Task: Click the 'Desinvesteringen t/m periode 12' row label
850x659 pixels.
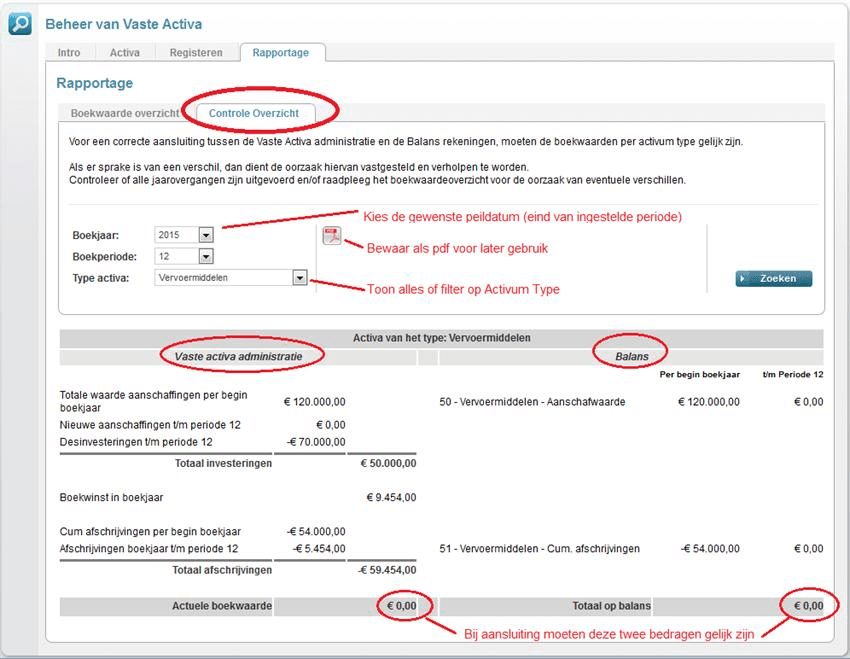Action: tap(136, 442)
